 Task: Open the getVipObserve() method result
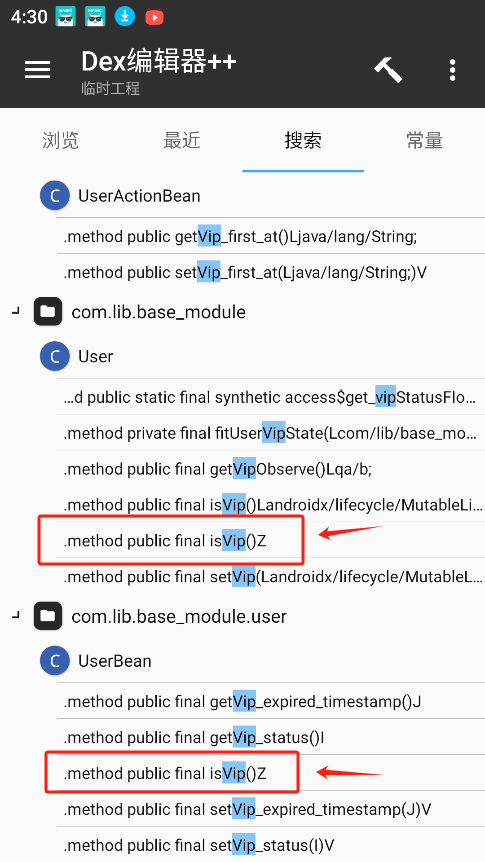[271, 469]
